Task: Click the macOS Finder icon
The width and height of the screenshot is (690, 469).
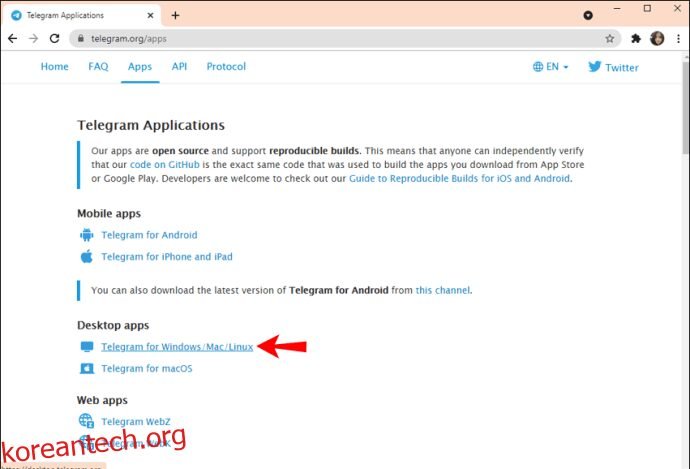Action: point(86,369)
